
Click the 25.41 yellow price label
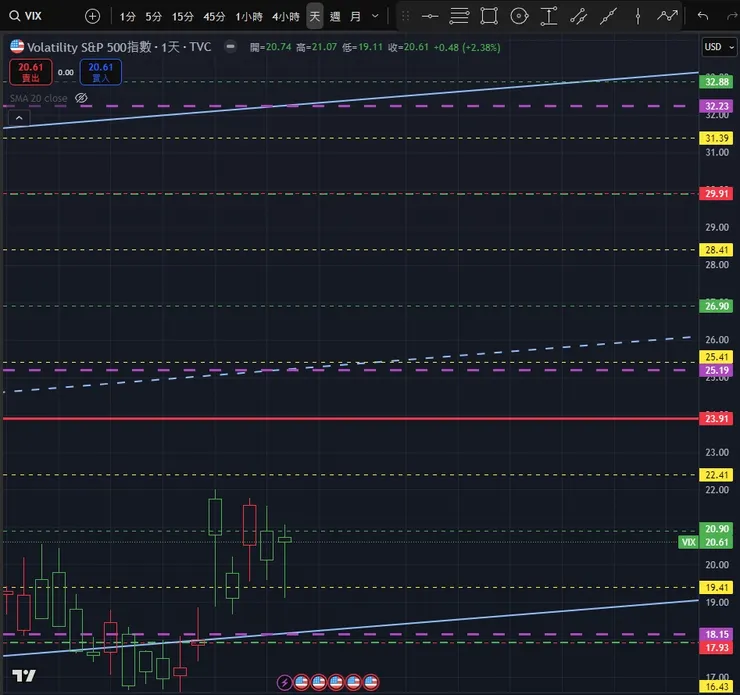click(716, 357)
